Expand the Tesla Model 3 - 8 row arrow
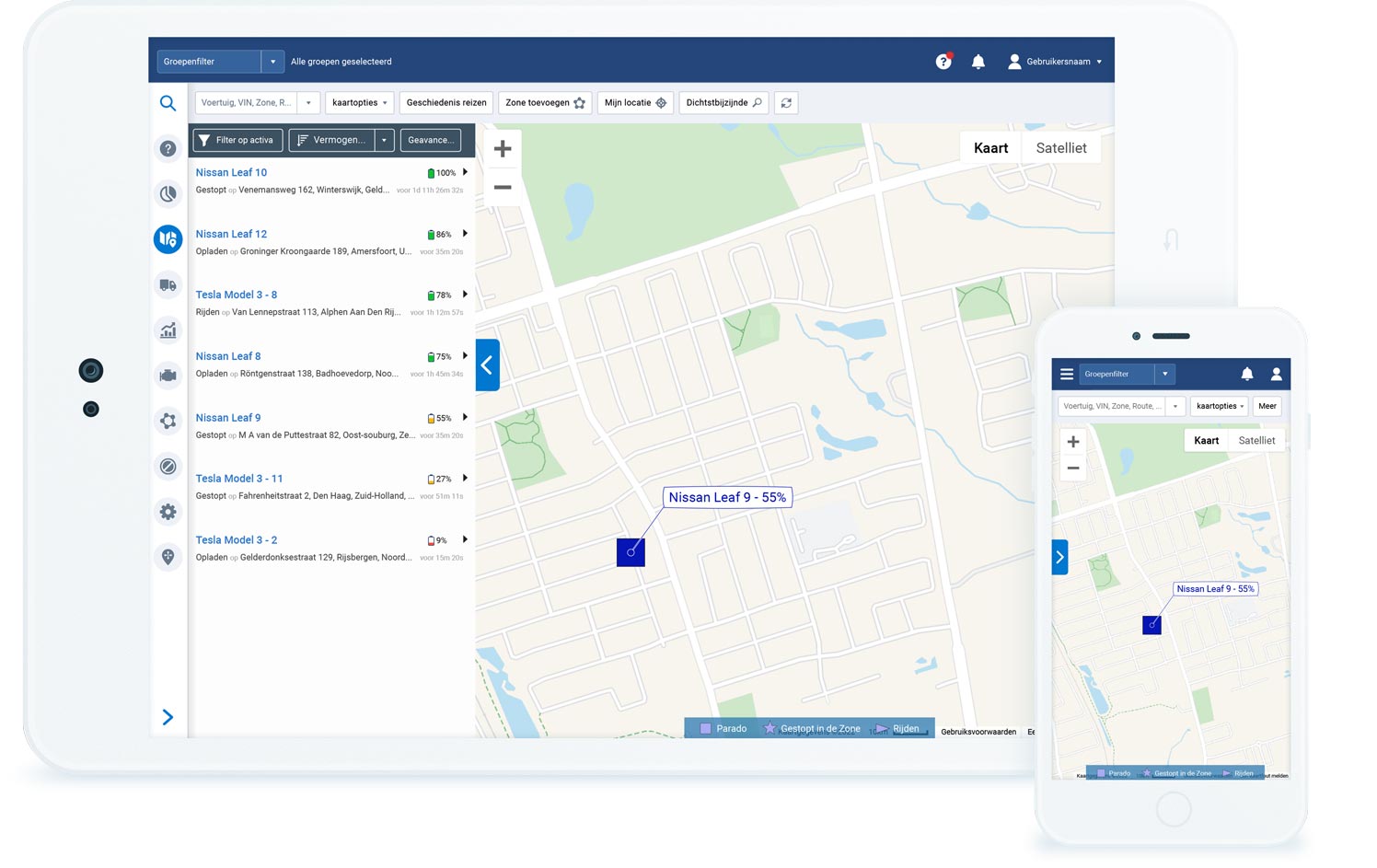The height and width of the screenshot is (868, 1377). pos(465,295)
